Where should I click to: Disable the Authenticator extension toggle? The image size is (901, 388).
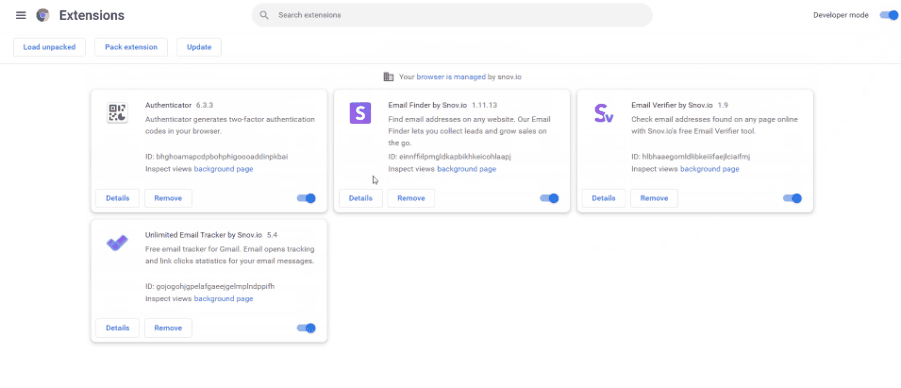coord(306,198)
